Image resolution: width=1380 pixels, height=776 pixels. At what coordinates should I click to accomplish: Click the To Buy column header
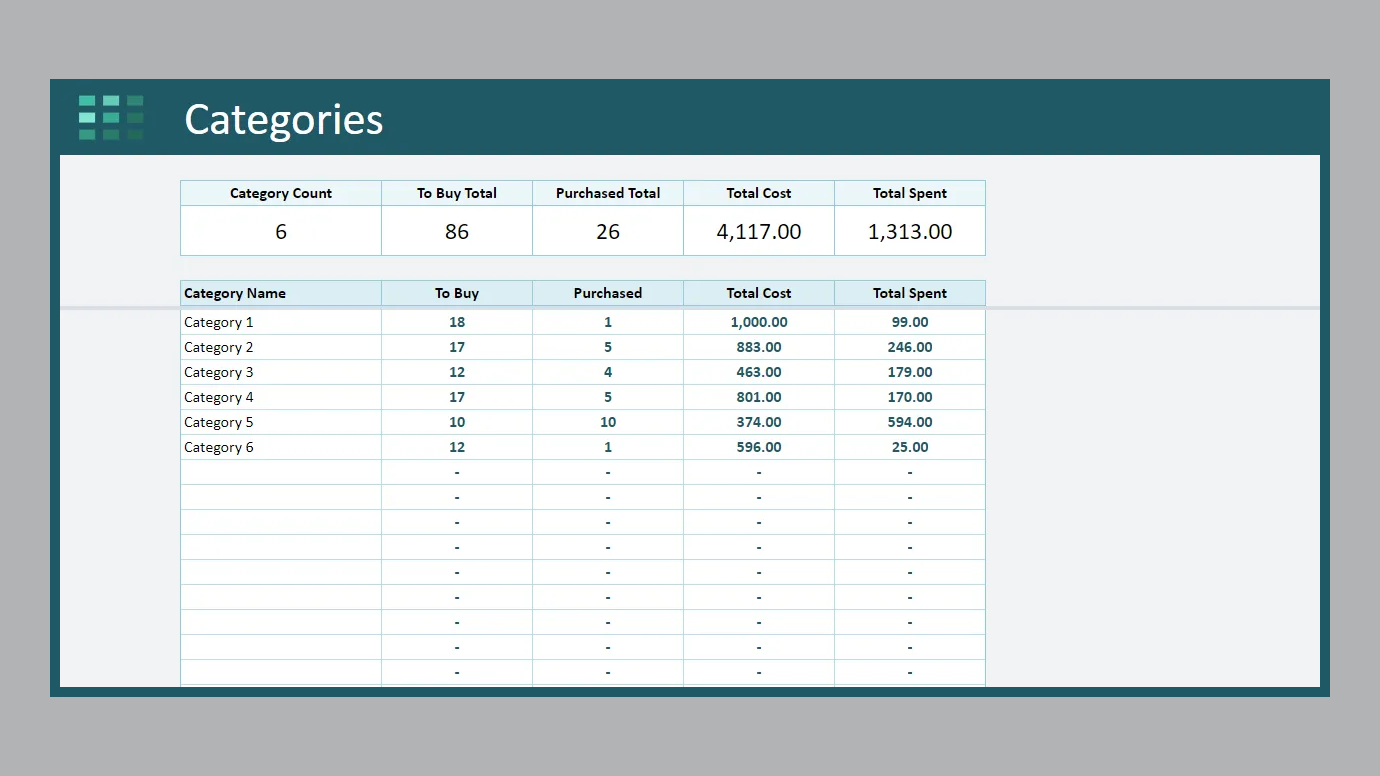click(457, 293)
